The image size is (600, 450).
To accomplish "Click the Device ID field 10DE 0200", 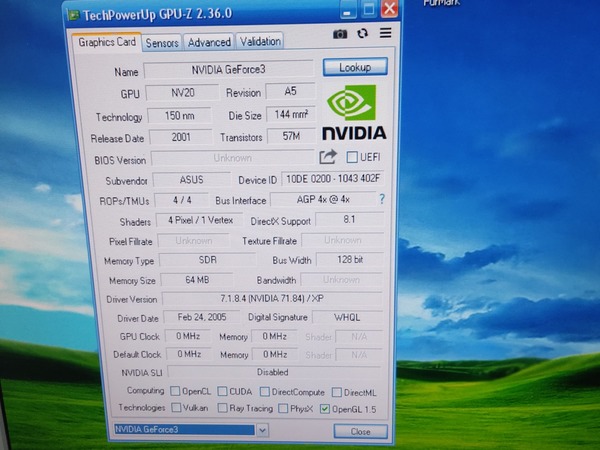I will tap(333, 178).
